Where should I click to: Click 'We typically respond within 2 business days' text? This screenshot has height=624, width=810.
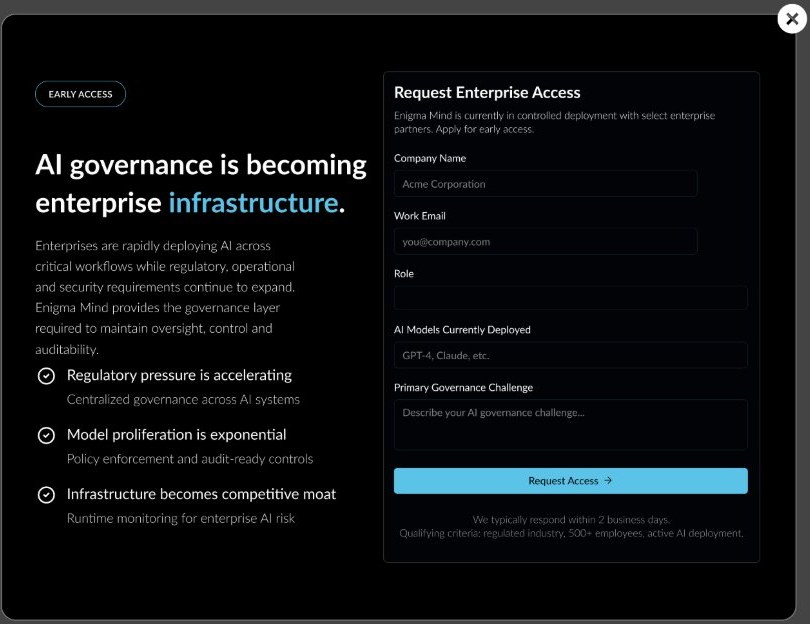pos(571,520)
